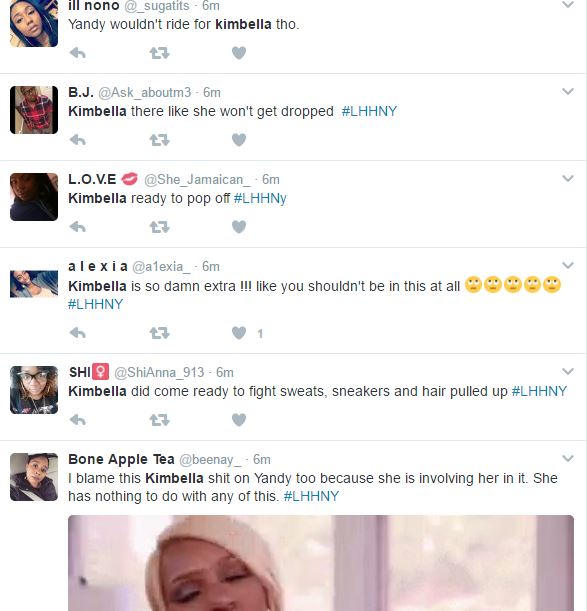Open the image attached to Bone Apple Tea's tweet
The image size is (587, 611).
pos(321,563)
